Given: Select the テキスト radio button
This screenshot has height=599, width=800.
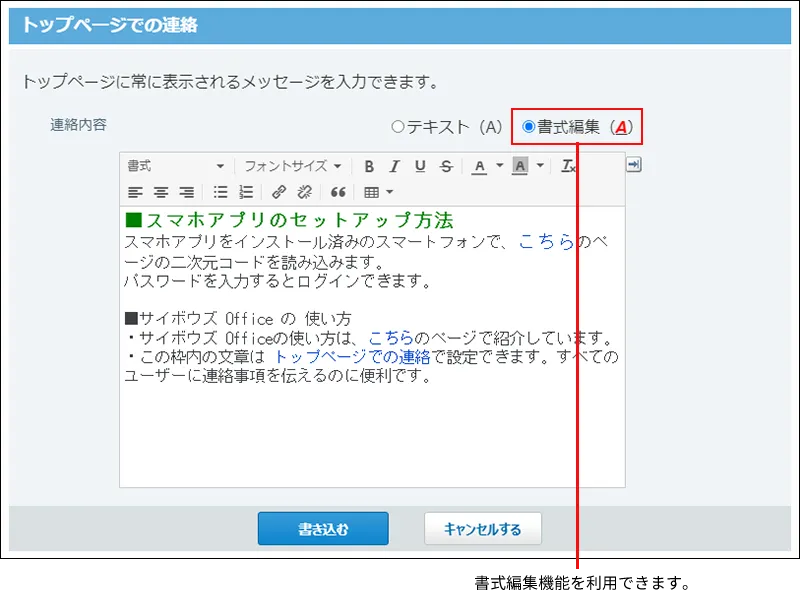Looking at the screenshot, I should click(398, 127).
